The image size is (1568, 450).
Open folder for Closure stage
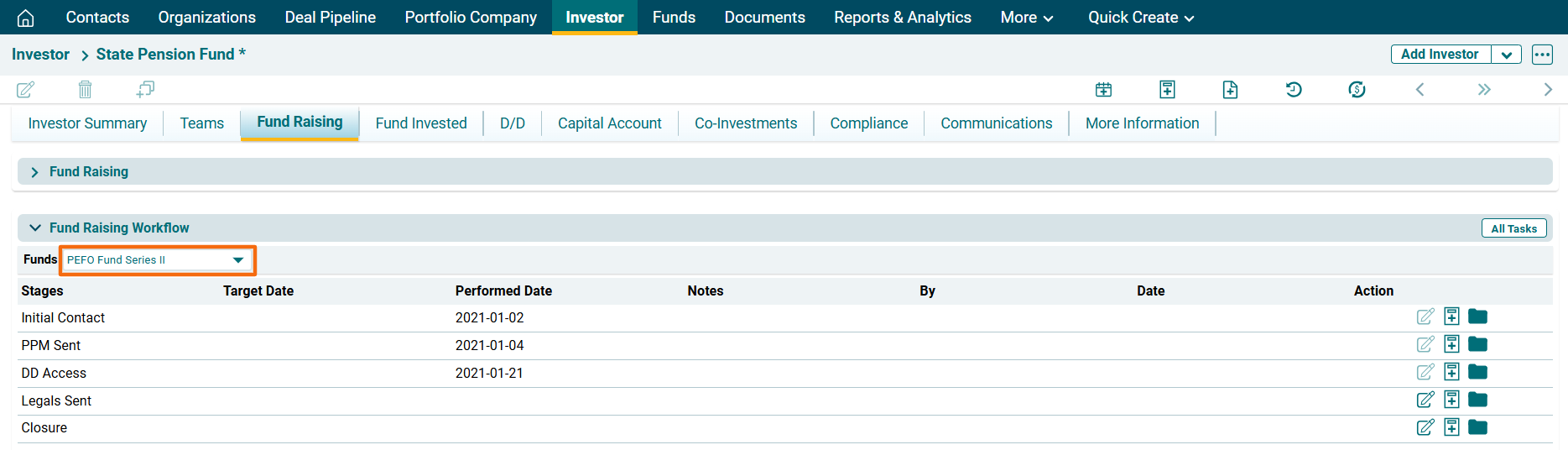[x=1477, y=427]
